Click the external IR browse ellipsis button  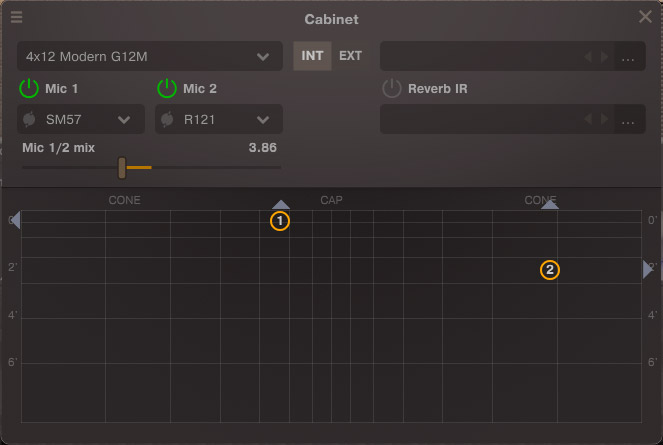pos(628,57)
